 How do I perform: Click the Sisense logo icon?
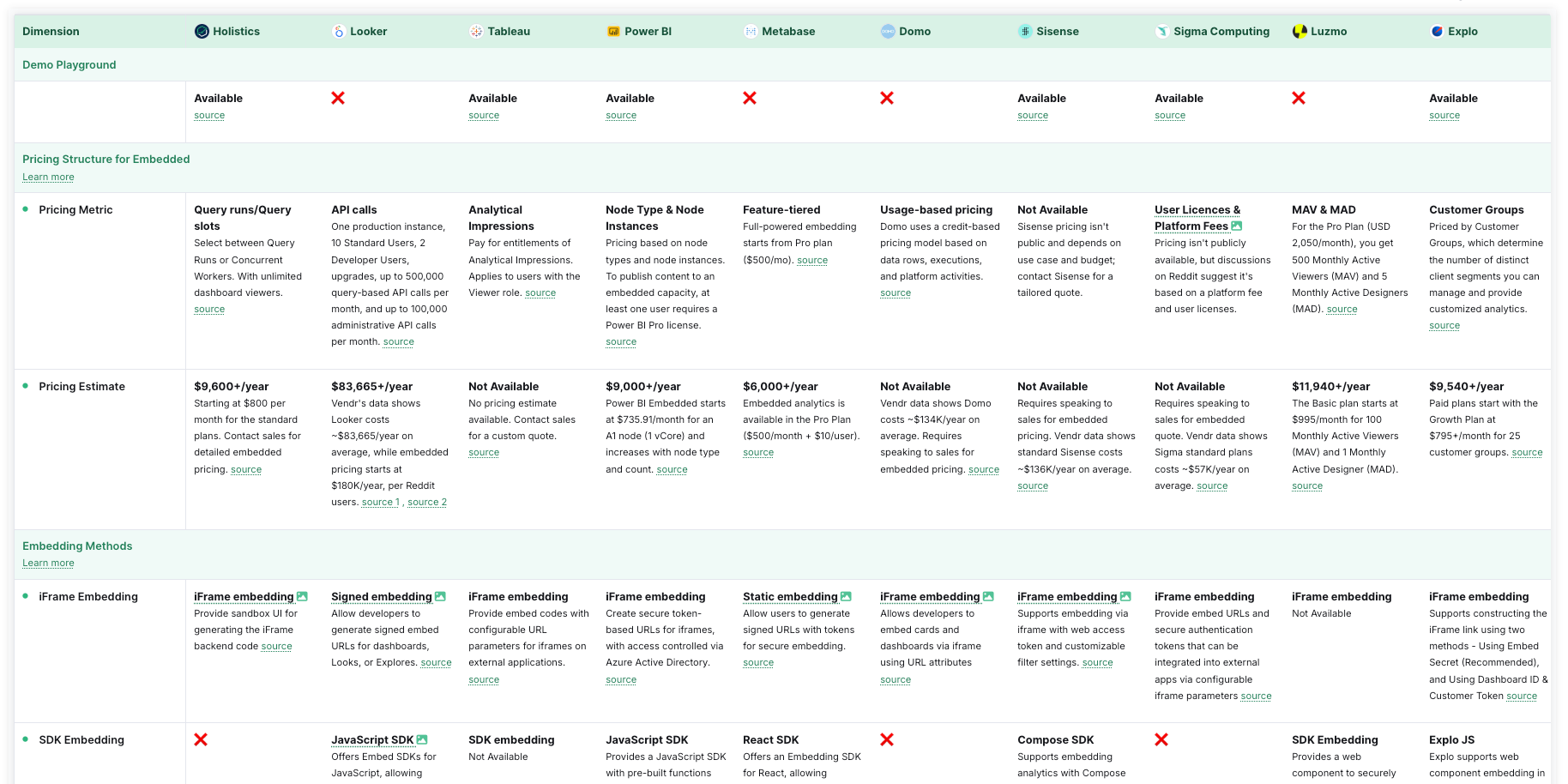click(1024, 31)
